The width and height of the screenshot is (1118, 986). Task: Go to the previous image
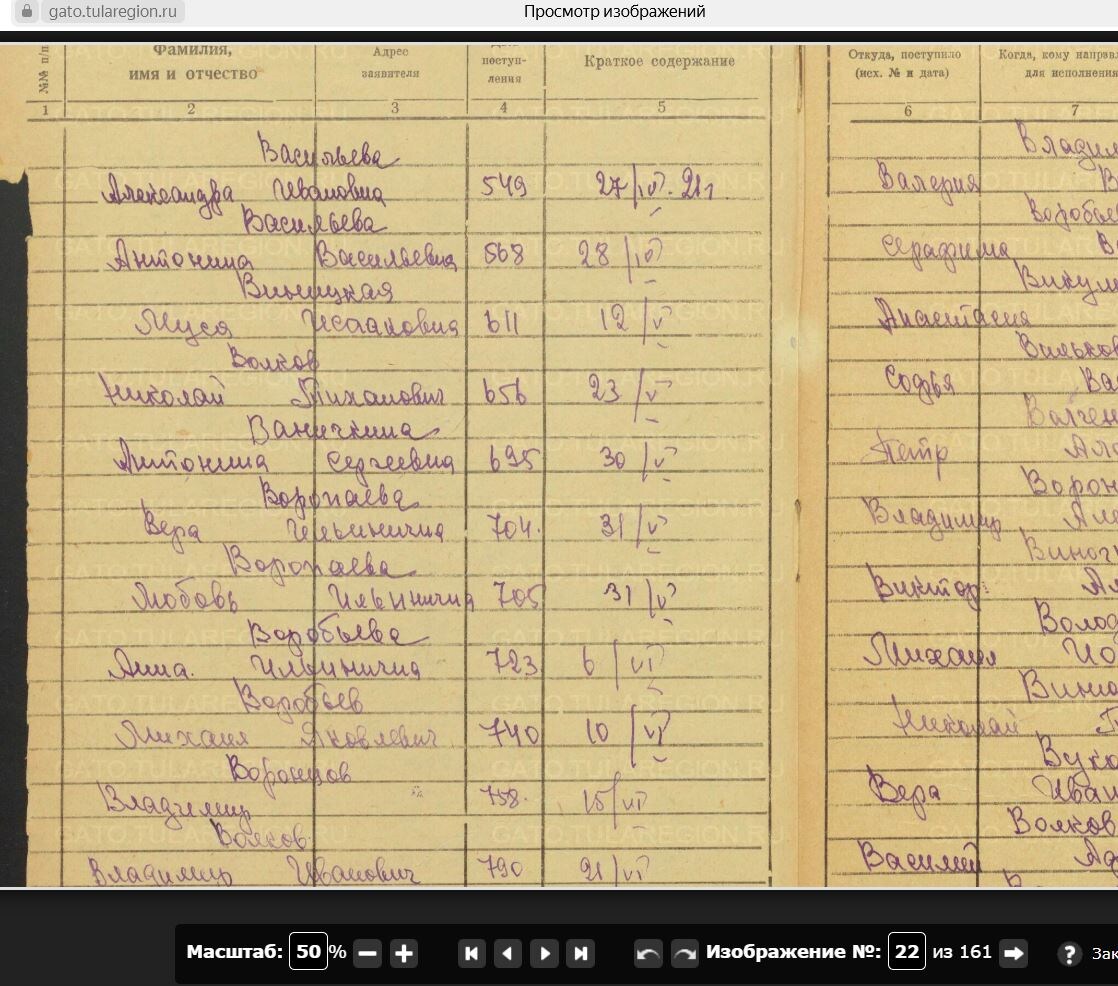pos(508,953)
